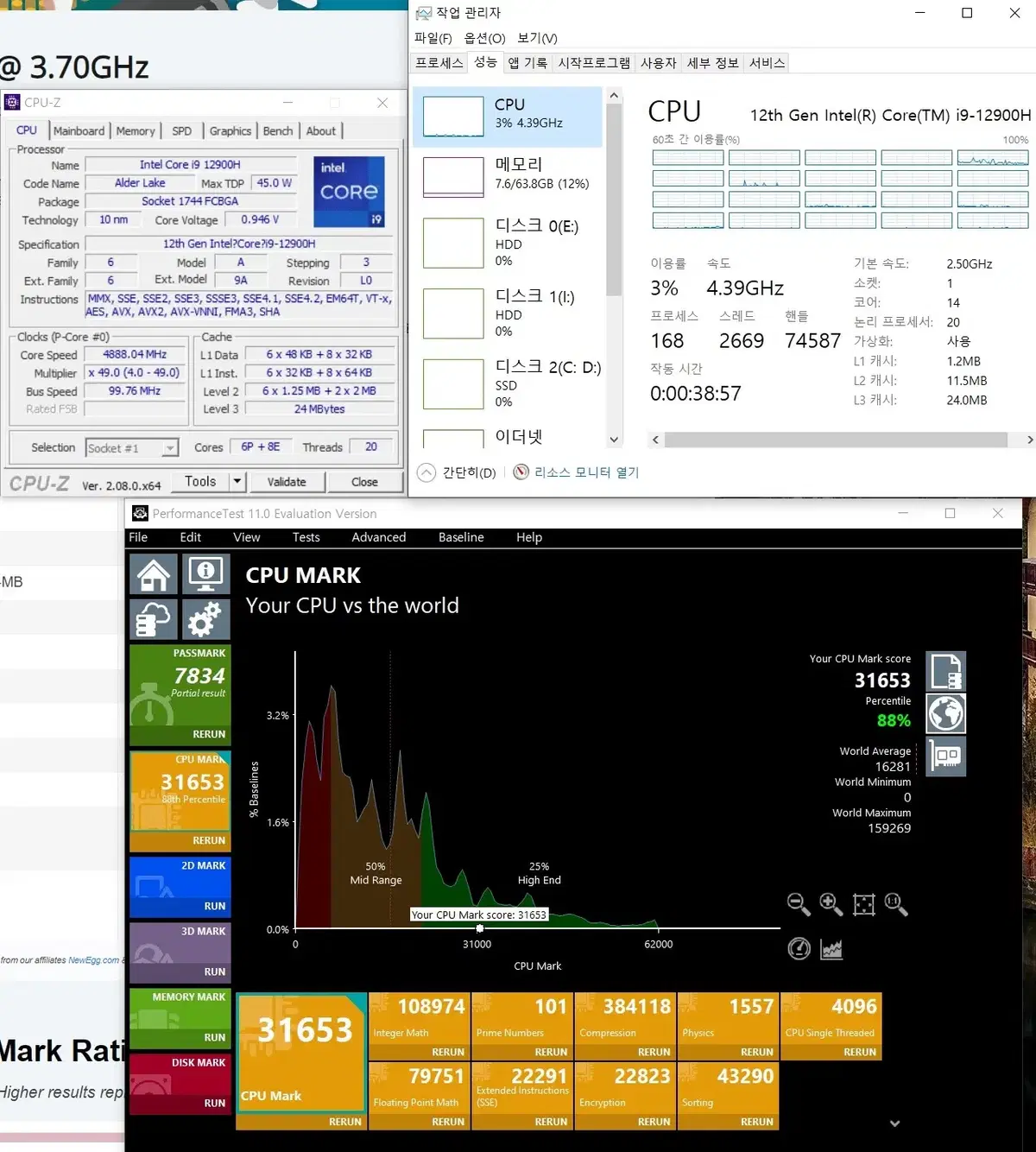The image size is (1036, 1152).
Task: Click the save result document icon
Action: 946,672
